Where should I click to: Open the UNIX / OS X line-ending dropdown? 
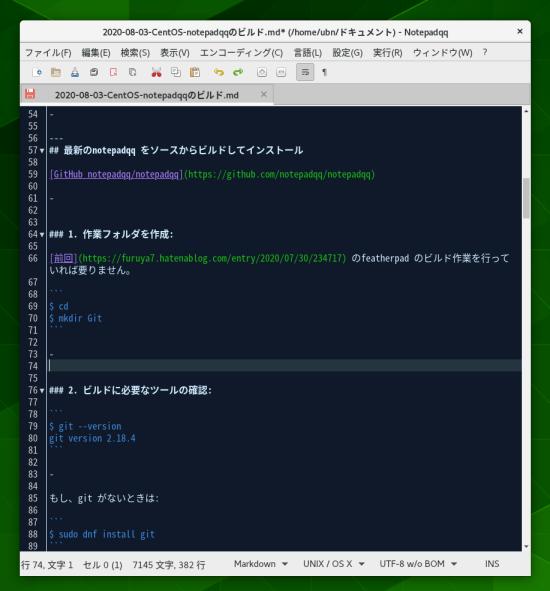(334, 564)
